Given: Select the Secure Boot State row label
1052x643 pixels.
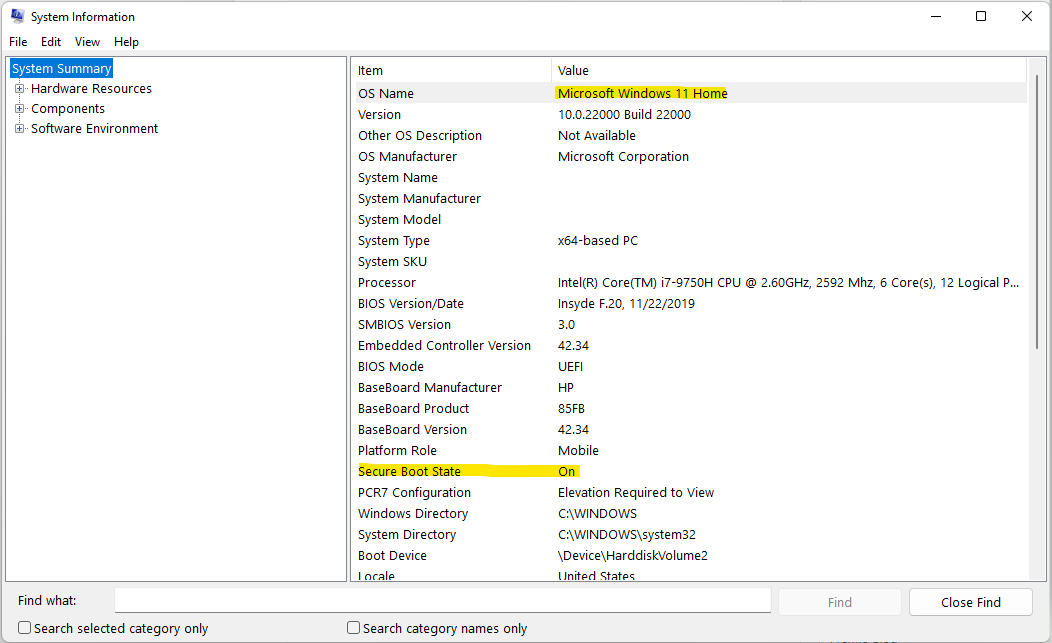Looking at the screenshot, I should pyautogui.click(x=409, y=471).
